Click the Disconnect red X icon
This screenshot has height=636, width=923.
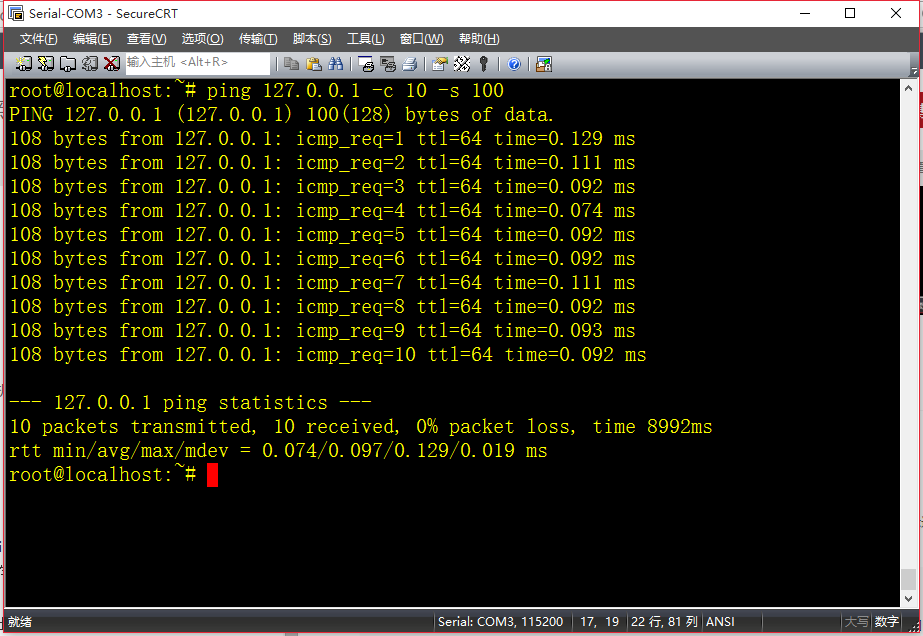tap(111, 64)
